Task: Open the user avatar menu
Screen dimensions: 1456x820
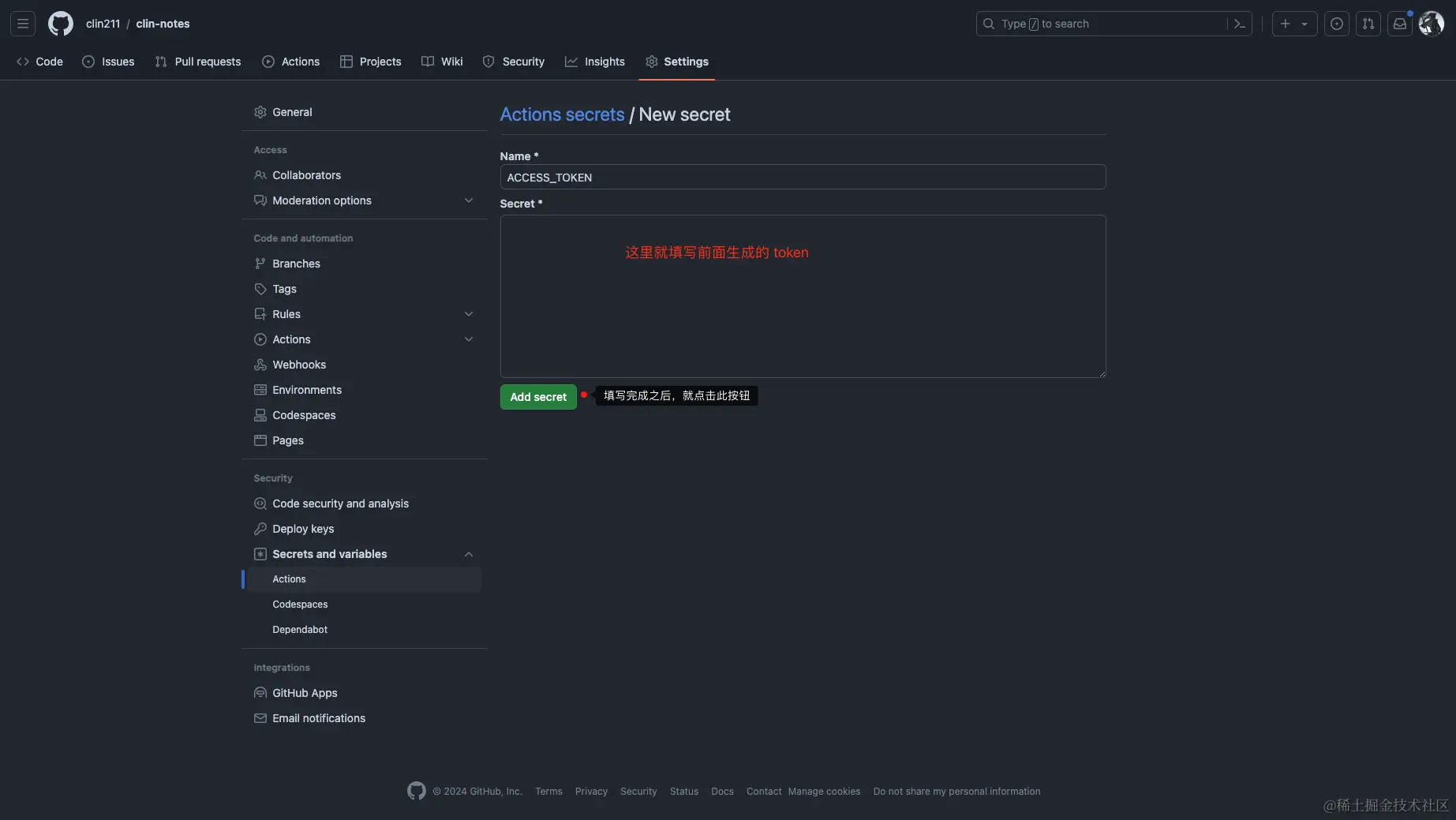Action: tap(1432, 24)
